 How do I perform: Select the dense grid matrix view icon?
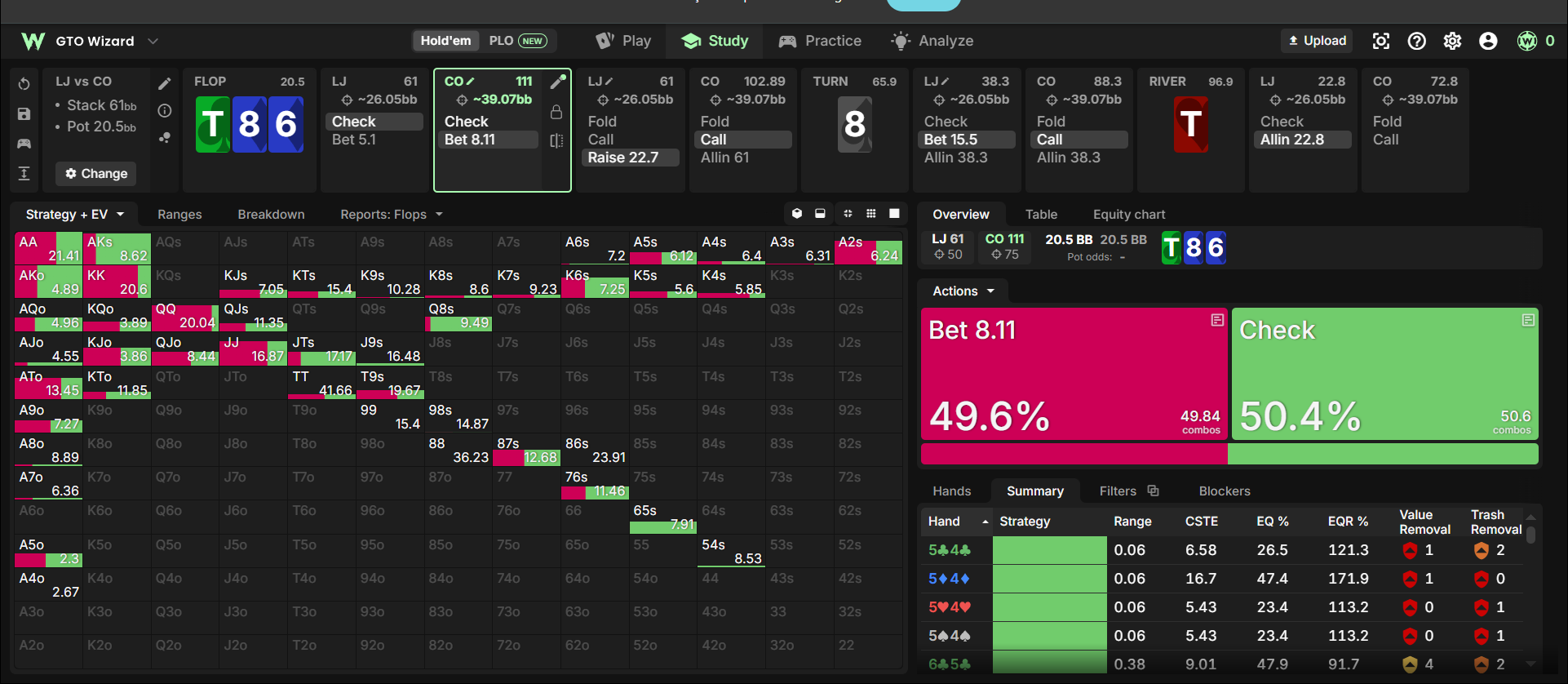tap(871, 213)
